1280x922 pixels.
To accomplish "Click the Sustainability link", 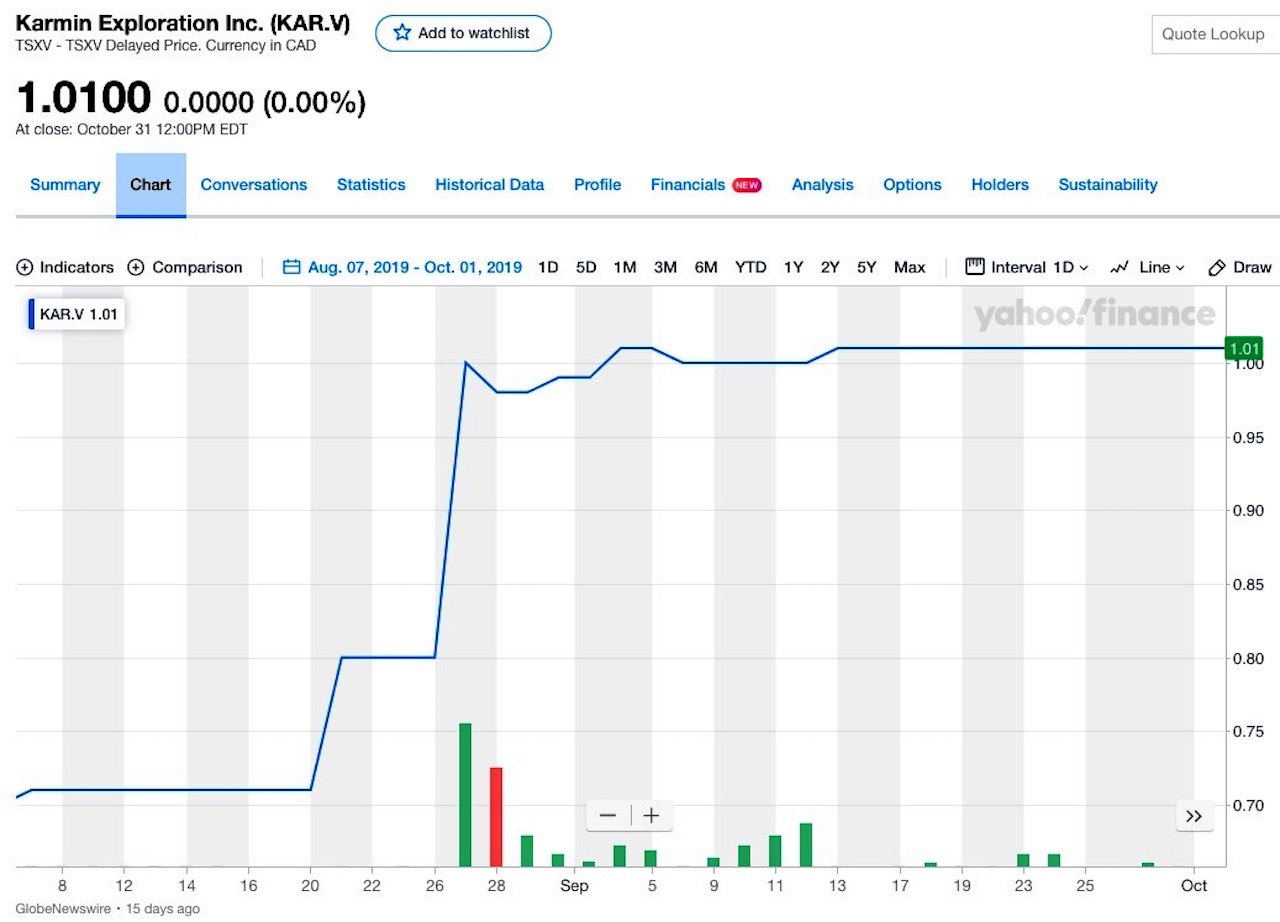I will pyautogui.click(x=1108, y=185).
